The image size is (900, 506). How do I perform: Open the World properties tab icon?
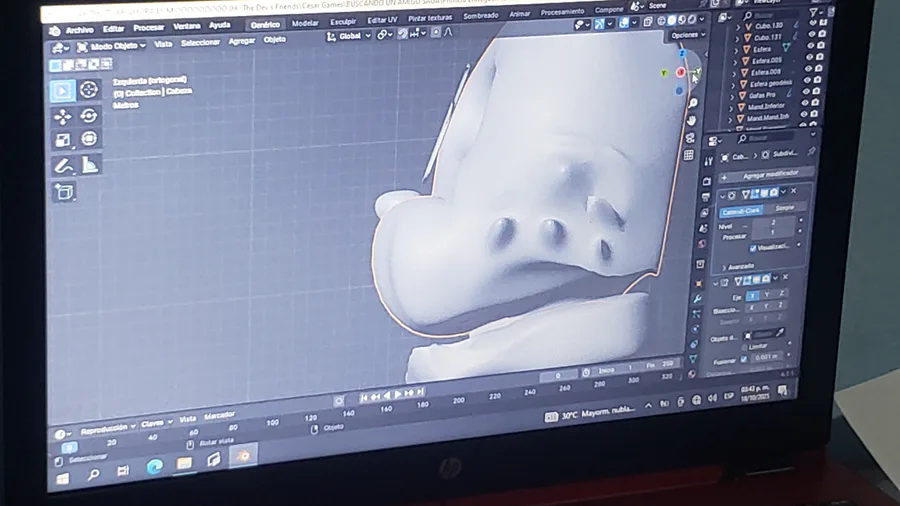[702, 244]
